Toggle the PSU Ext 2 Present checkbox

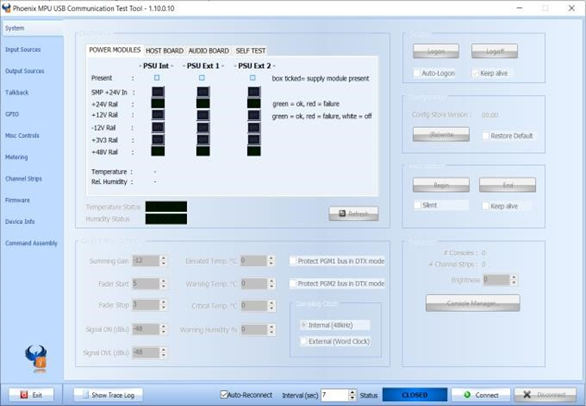253,78
